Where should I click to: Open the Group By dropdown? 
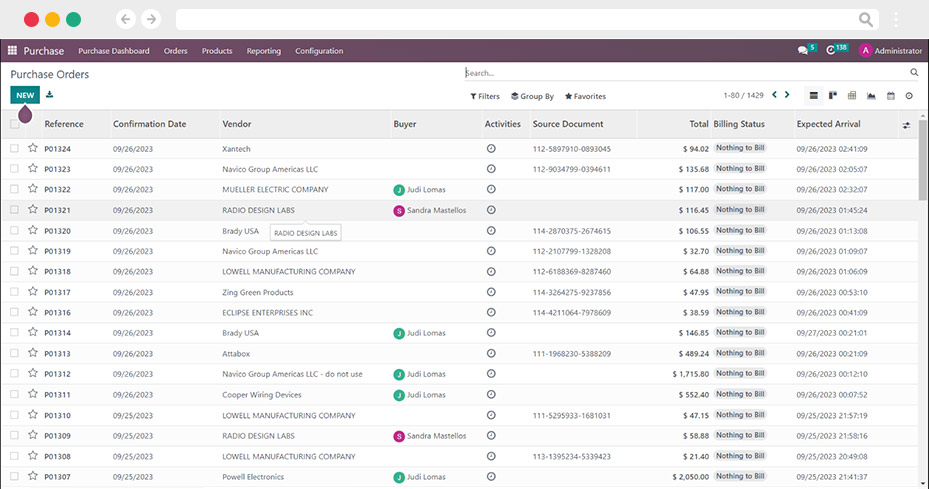tap(532, 96)
